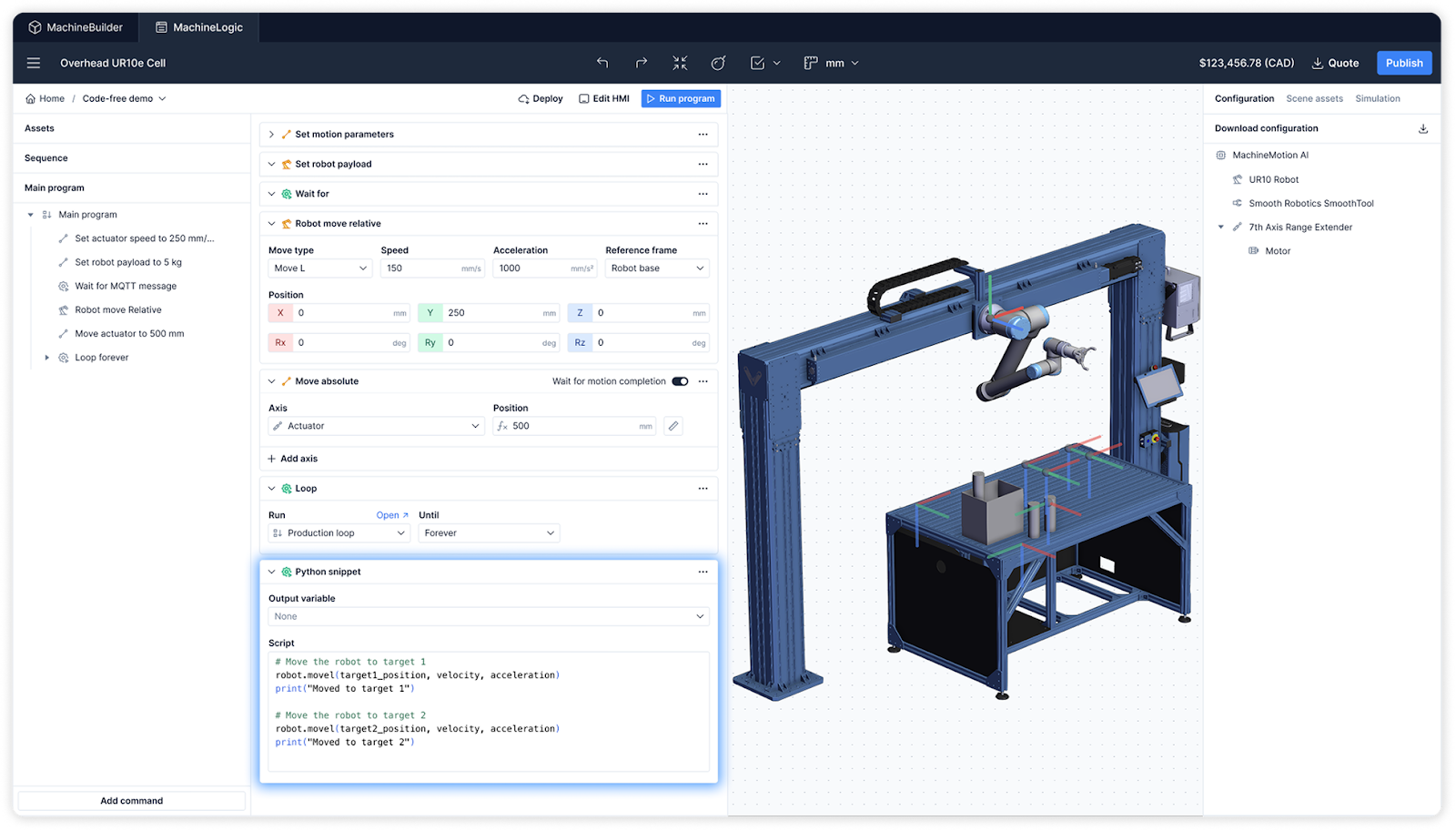Image resolution: width=1456 pixels, height=831 pixels.
Task: Toggle Wait for motion completion switch
Action: coord(680,381)
